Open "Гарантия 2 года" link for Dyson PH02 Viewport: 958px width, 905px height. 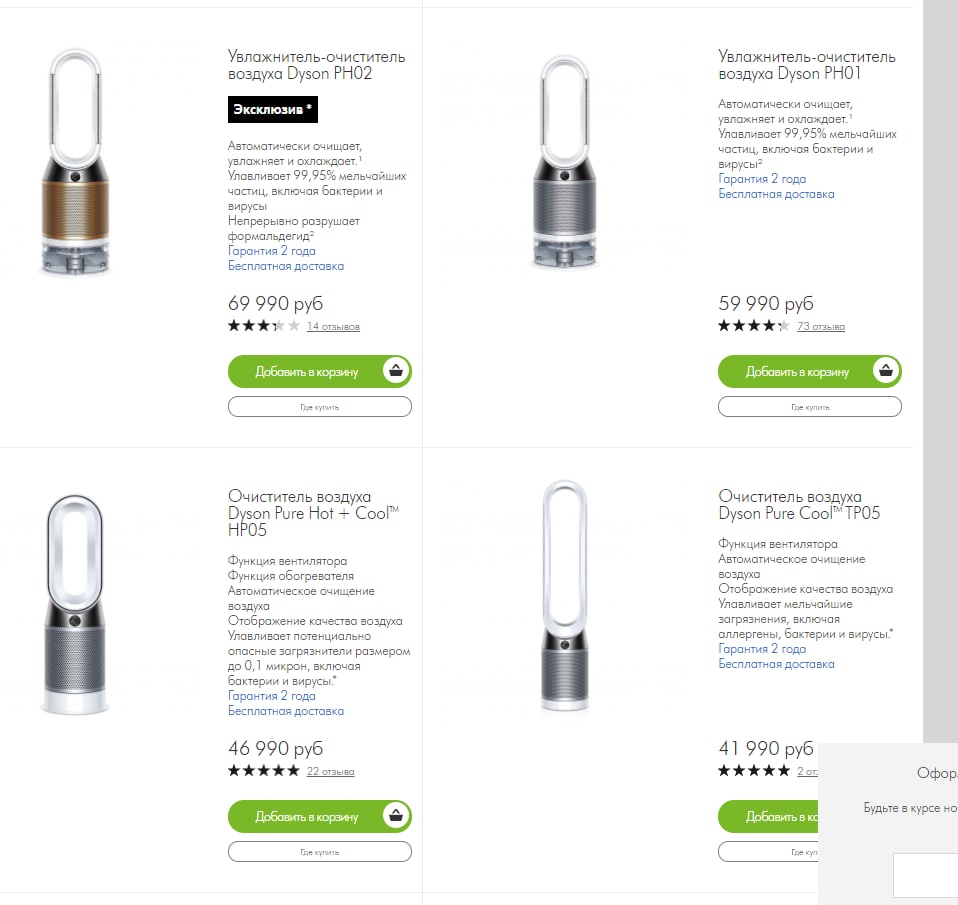(x=271, y=251)
